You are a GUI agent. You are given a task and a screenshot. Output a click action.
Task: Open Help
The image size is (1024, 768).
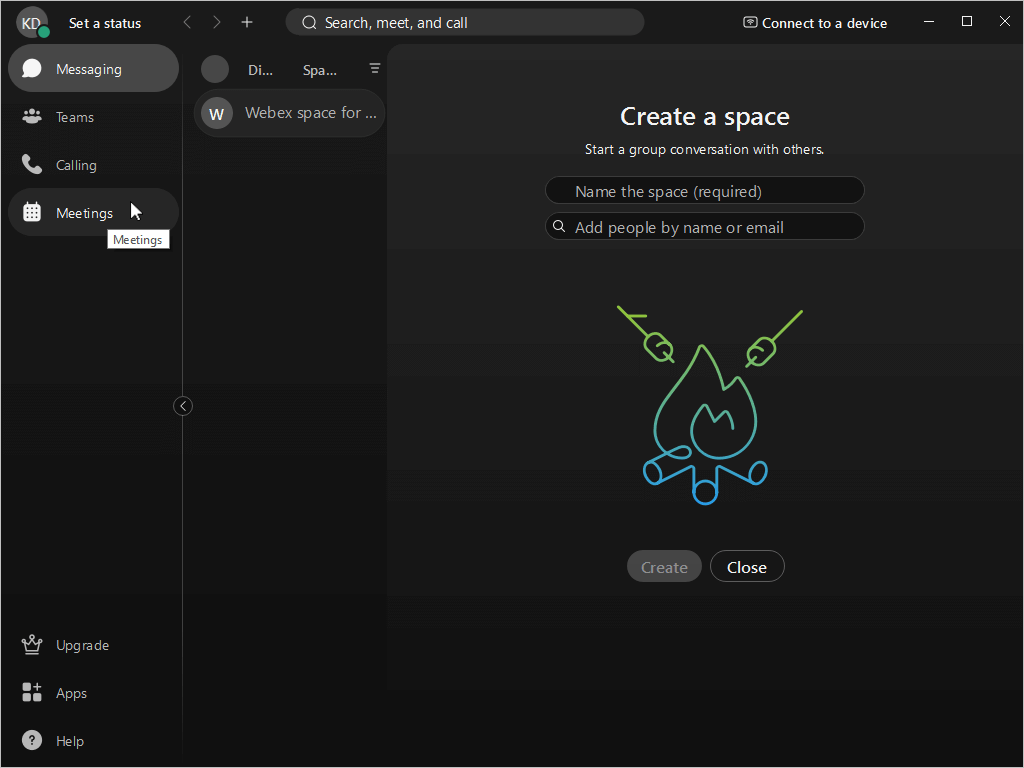click(93, 741)
